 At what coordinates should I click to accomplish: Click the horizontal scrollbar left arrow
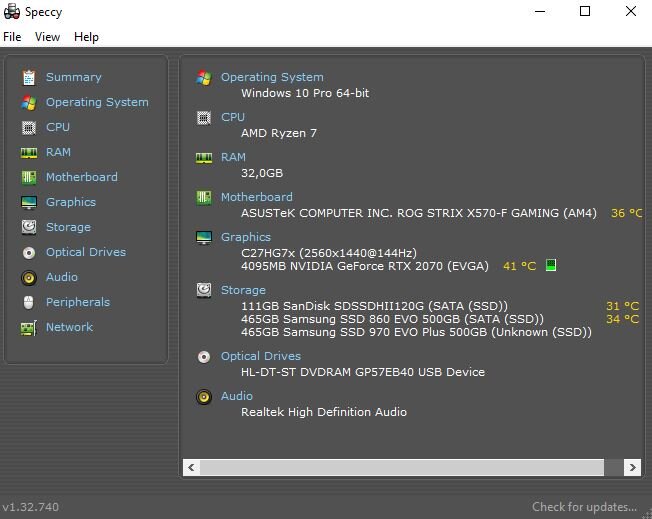[x=191, y=467]
